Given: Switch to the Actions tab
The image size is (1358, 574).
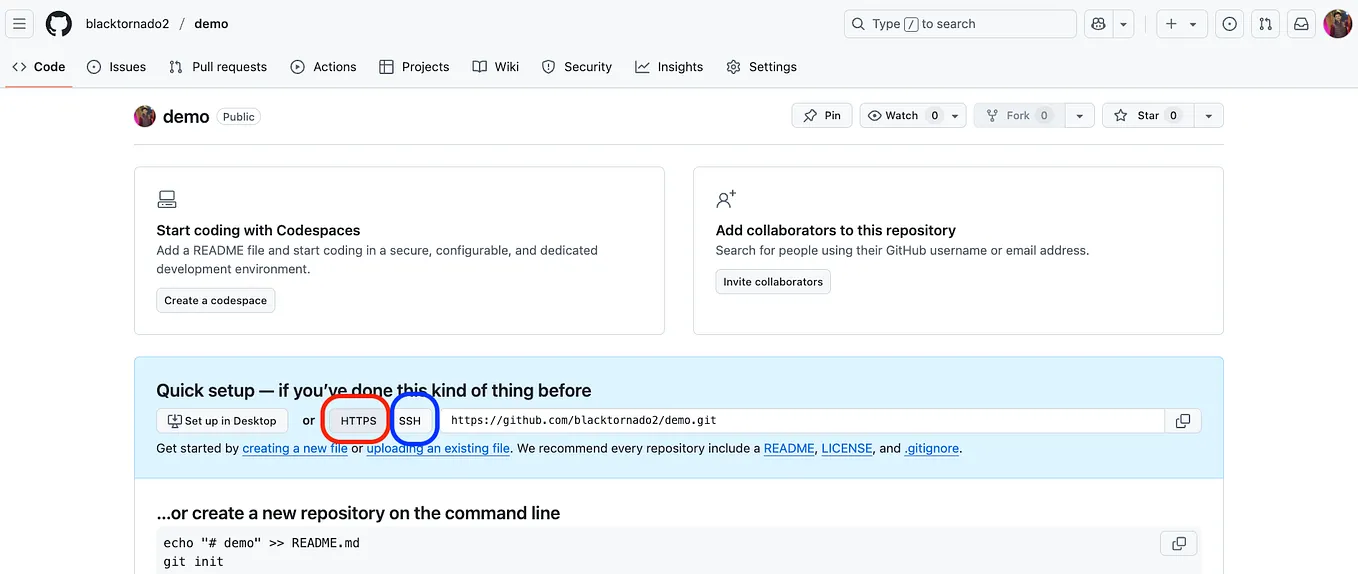Looking at the screenshot, I should 323,67.
